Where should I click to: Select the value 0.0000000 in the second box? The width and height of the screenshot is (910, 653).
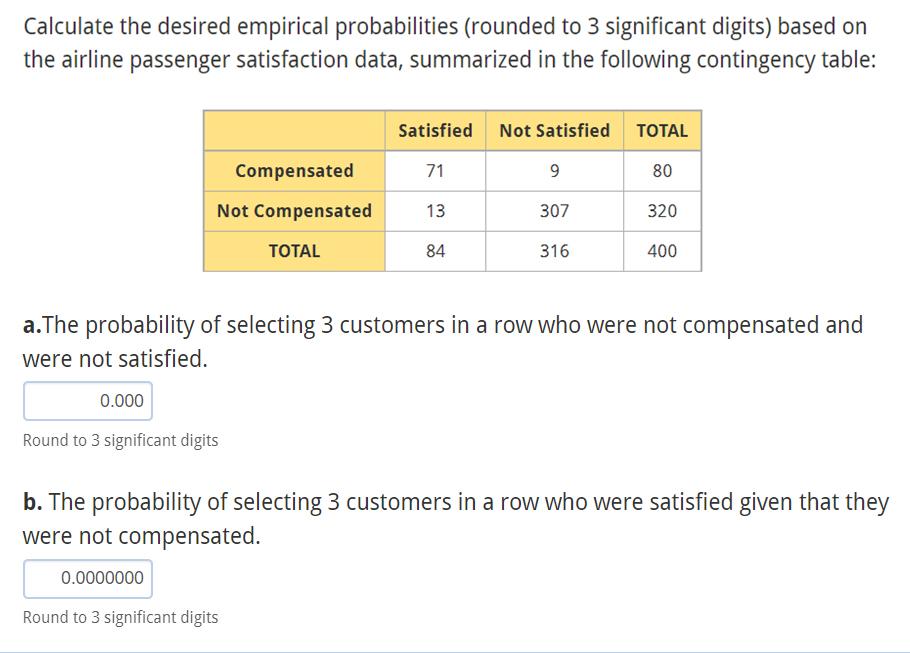100,578
